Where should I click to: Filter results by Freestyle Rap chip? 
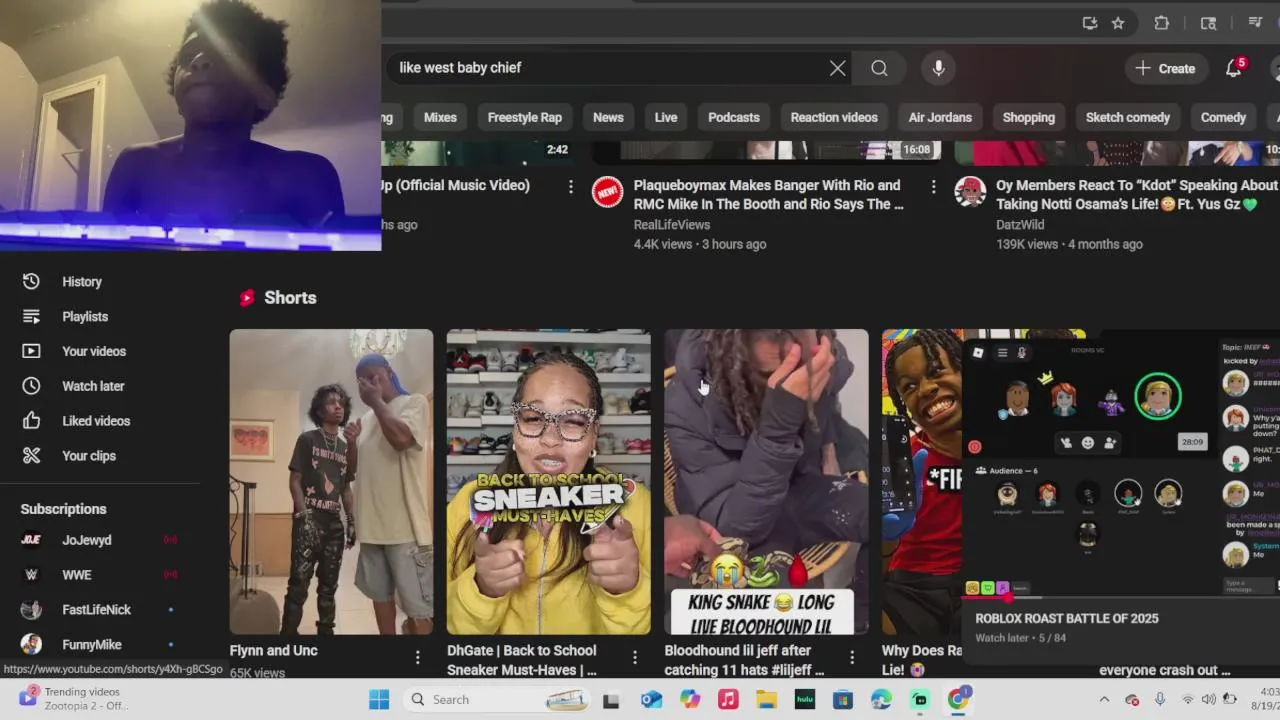tap(525, 117)
